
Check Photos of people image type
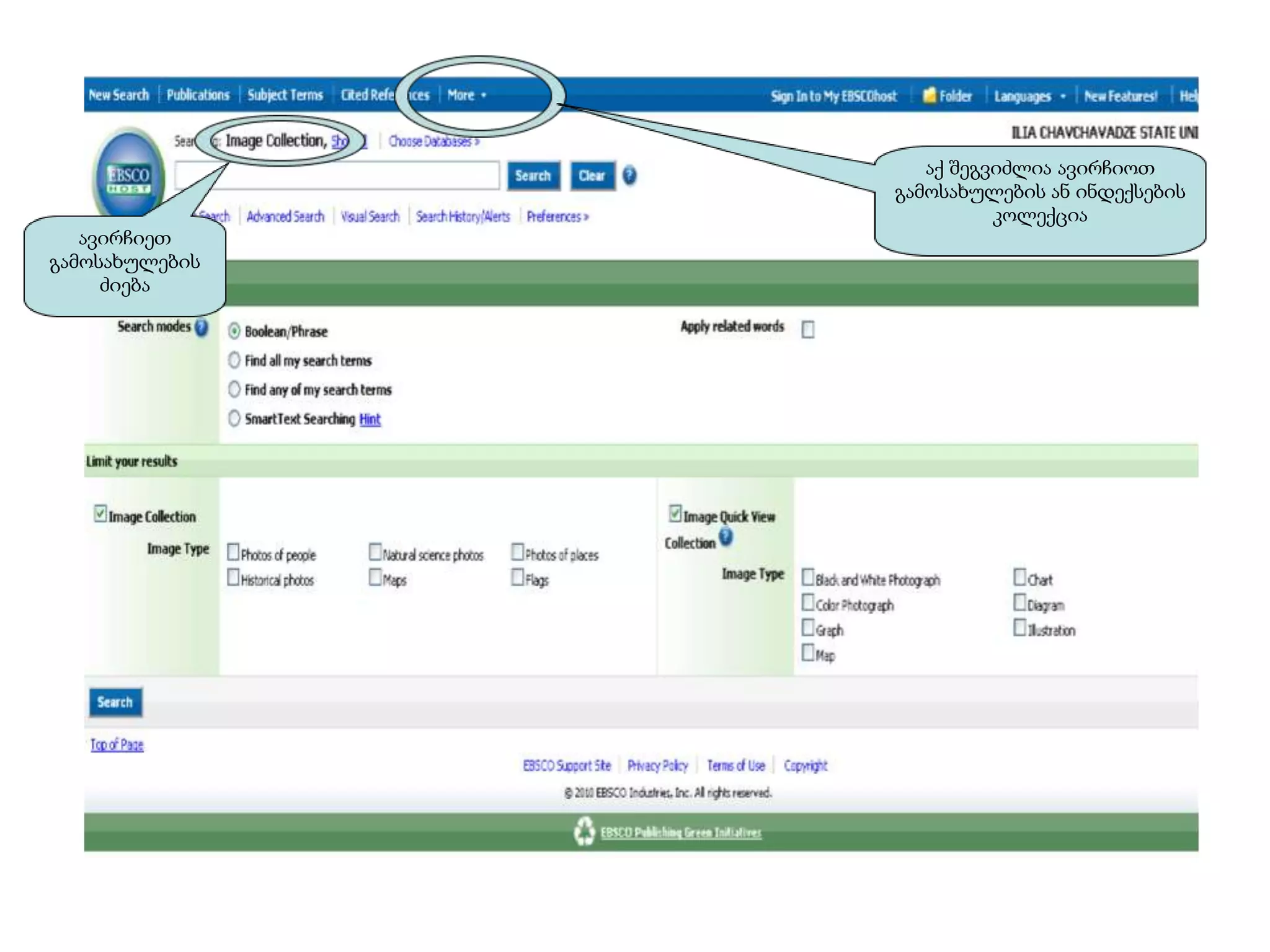(x=233, y=552)
